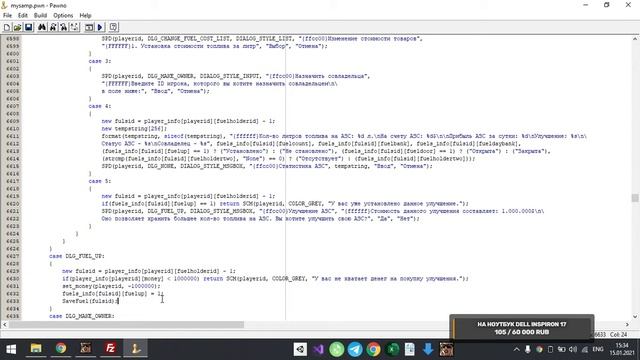Click the 'case DLG_MAKE_OWNER:' code line
This screenshot has height=360, width=640.
[82, 316]
